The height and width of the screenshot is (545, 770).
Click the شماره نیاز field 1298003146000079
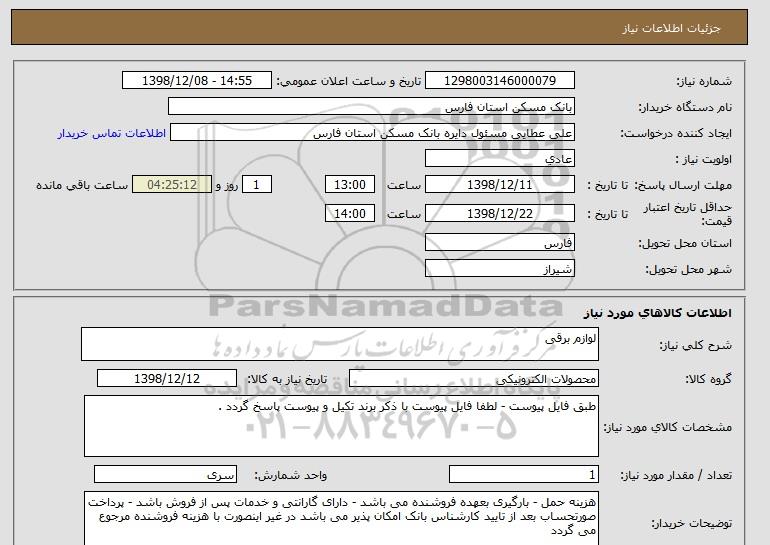click(x=499, y=81)
